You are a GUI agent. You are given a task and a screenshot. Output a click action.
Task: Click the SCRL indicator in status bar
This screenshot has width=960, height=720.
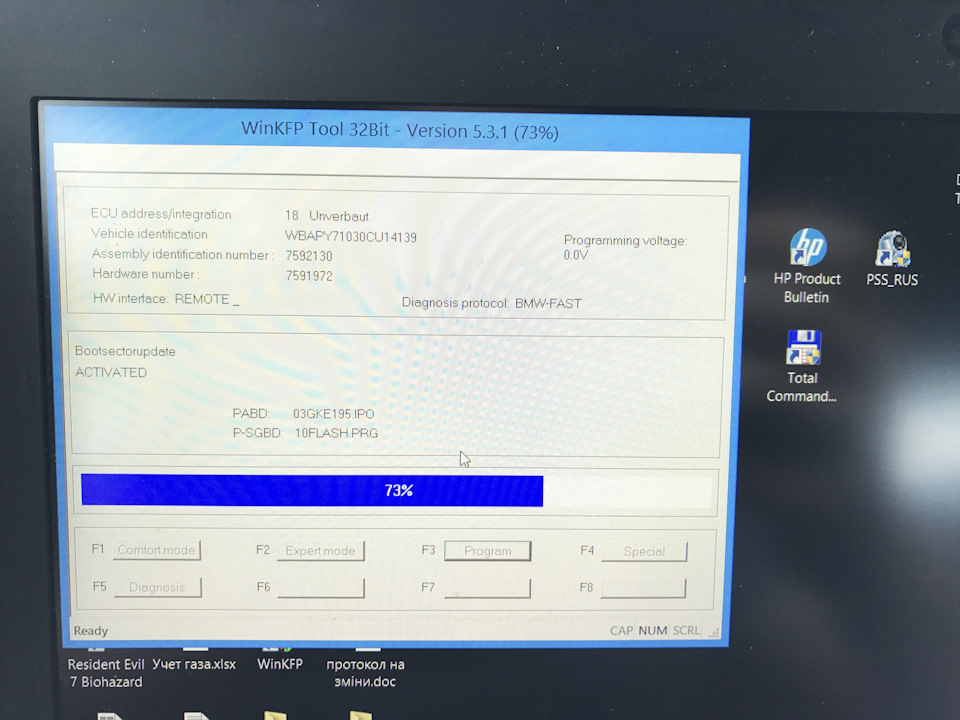686,631
